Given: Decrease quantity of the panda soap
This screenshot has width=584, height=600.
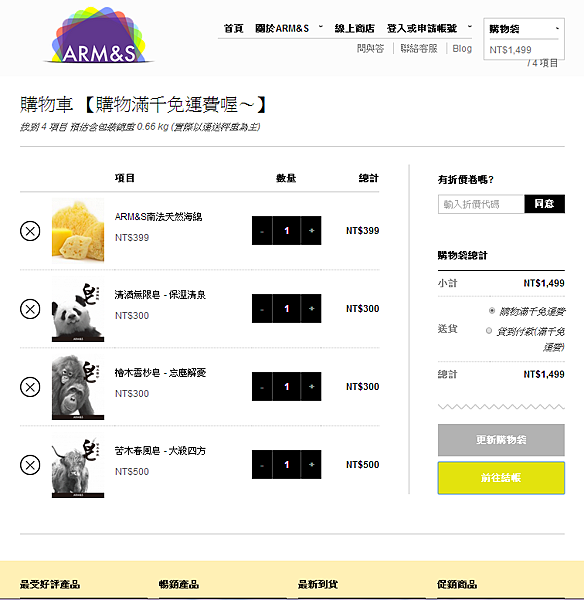Looking at the screenshot, I should (x=262, y=308).
